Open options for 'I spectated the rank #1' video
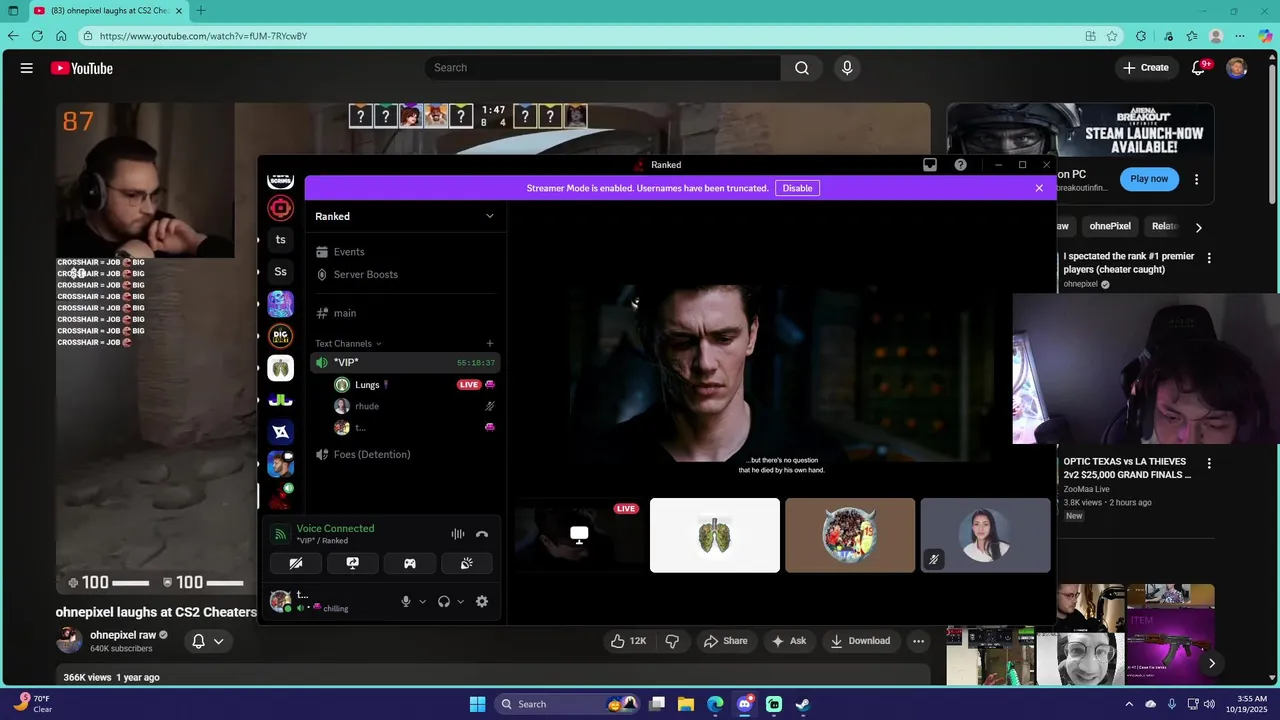The width and height of the screenshot is (1280, 720). tap(1209, 258)
